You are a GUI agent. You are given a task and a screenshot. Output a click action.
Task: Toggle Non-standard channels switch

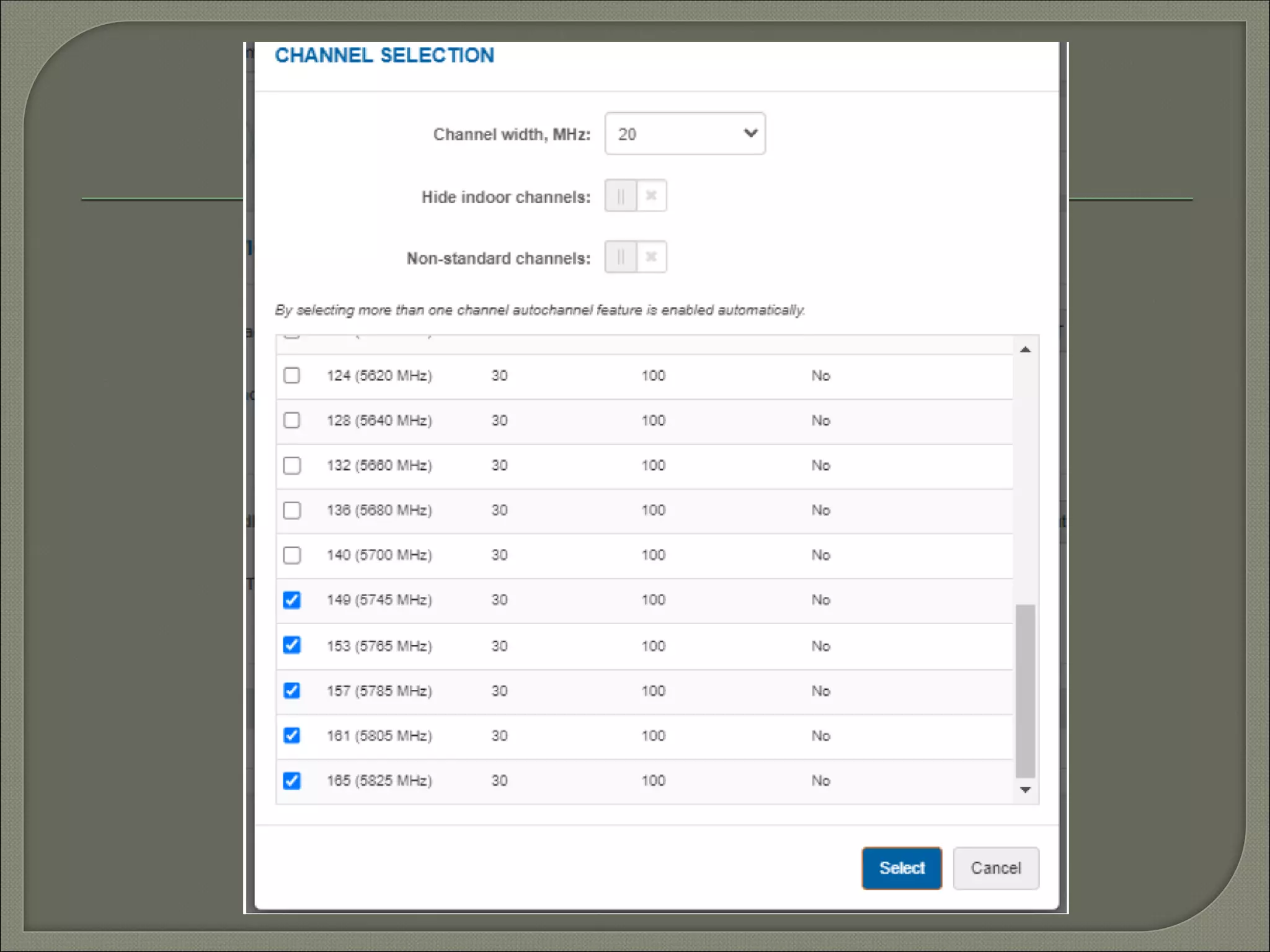pos(635,257)
